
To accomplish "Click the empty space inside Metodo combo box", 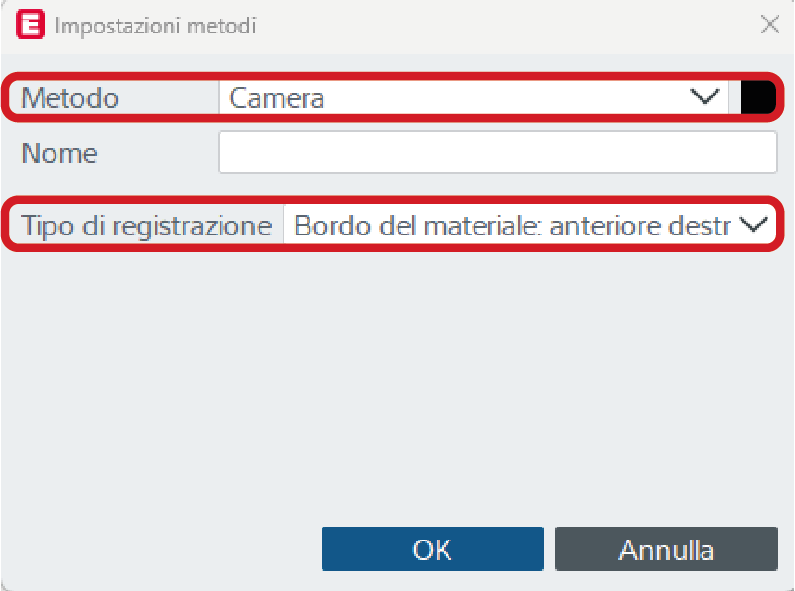I will click(507, 97).
